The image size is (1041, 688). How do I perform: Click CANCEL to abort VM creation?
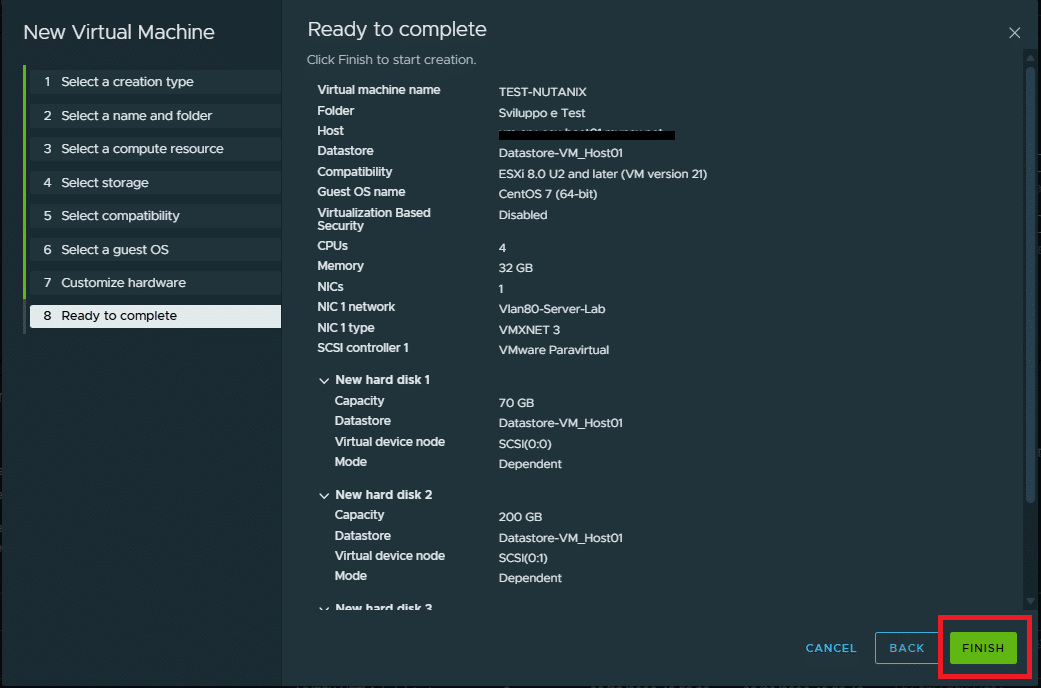830,648
